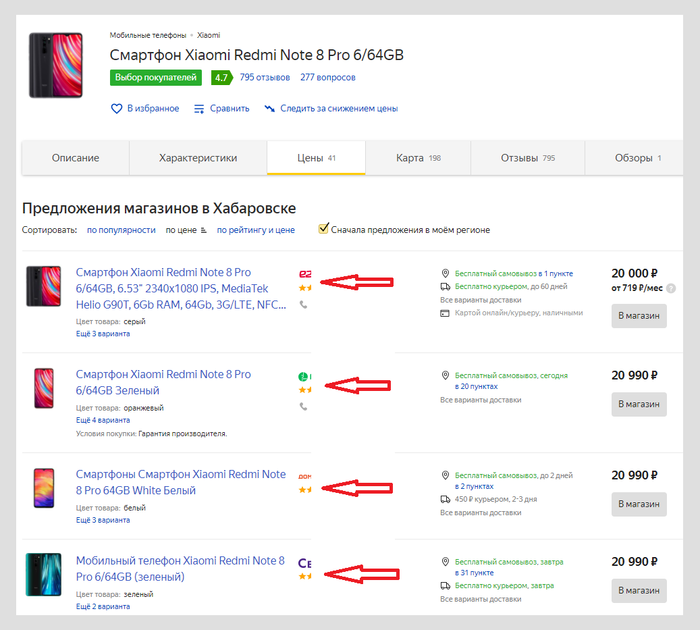The image size is (700, 630).
Task: Sort offers по популярности
Action: [x=121, y=230]
